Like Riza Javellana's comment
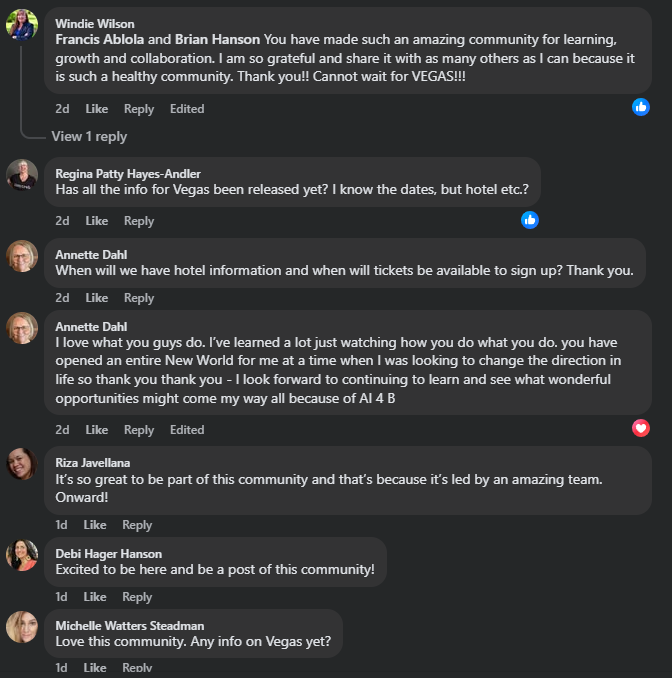This screenshot has width=672, height=678. [95, 525]
